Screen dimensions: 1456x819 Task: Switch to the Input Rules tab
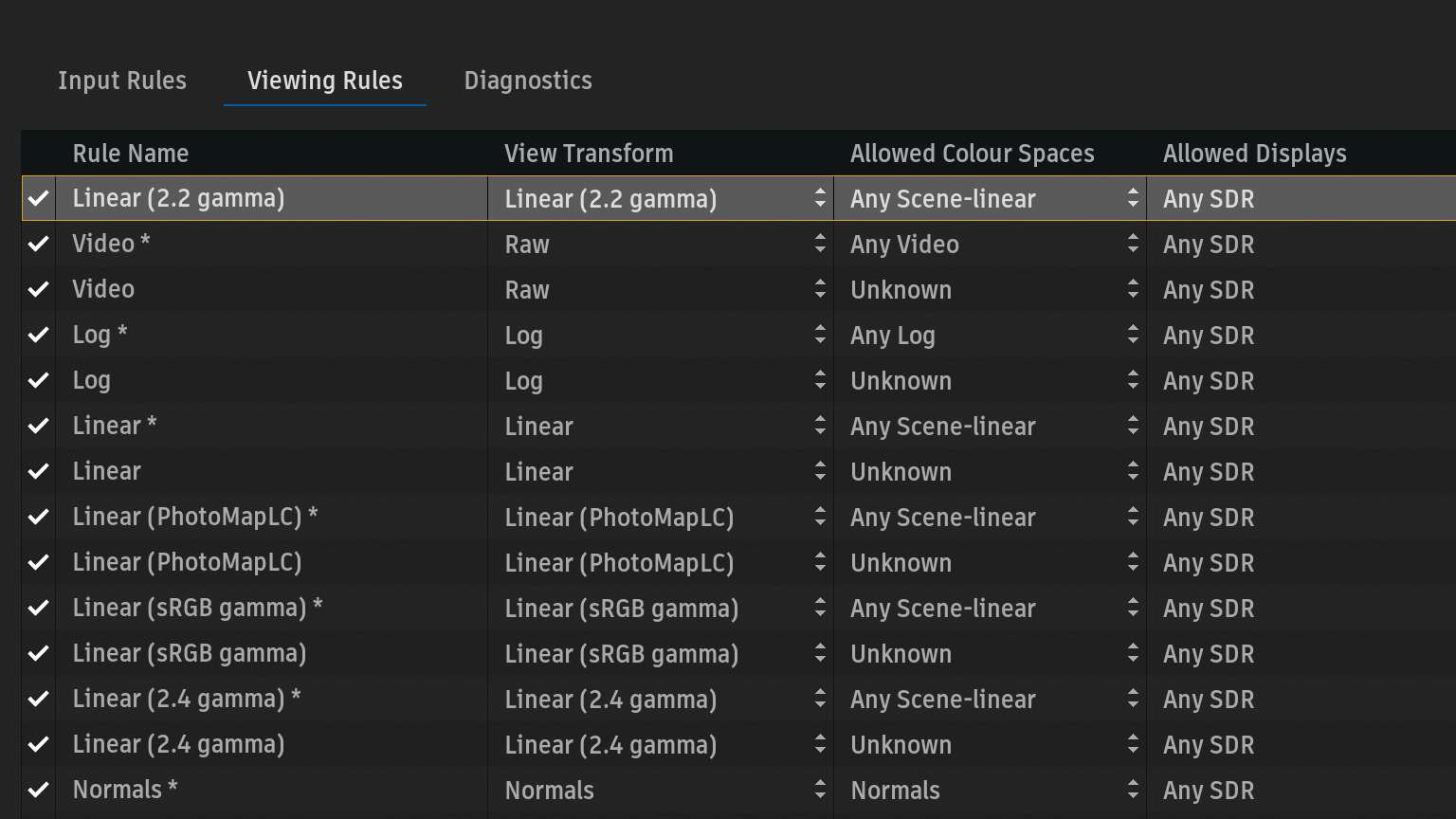click(x=122, y=81)
